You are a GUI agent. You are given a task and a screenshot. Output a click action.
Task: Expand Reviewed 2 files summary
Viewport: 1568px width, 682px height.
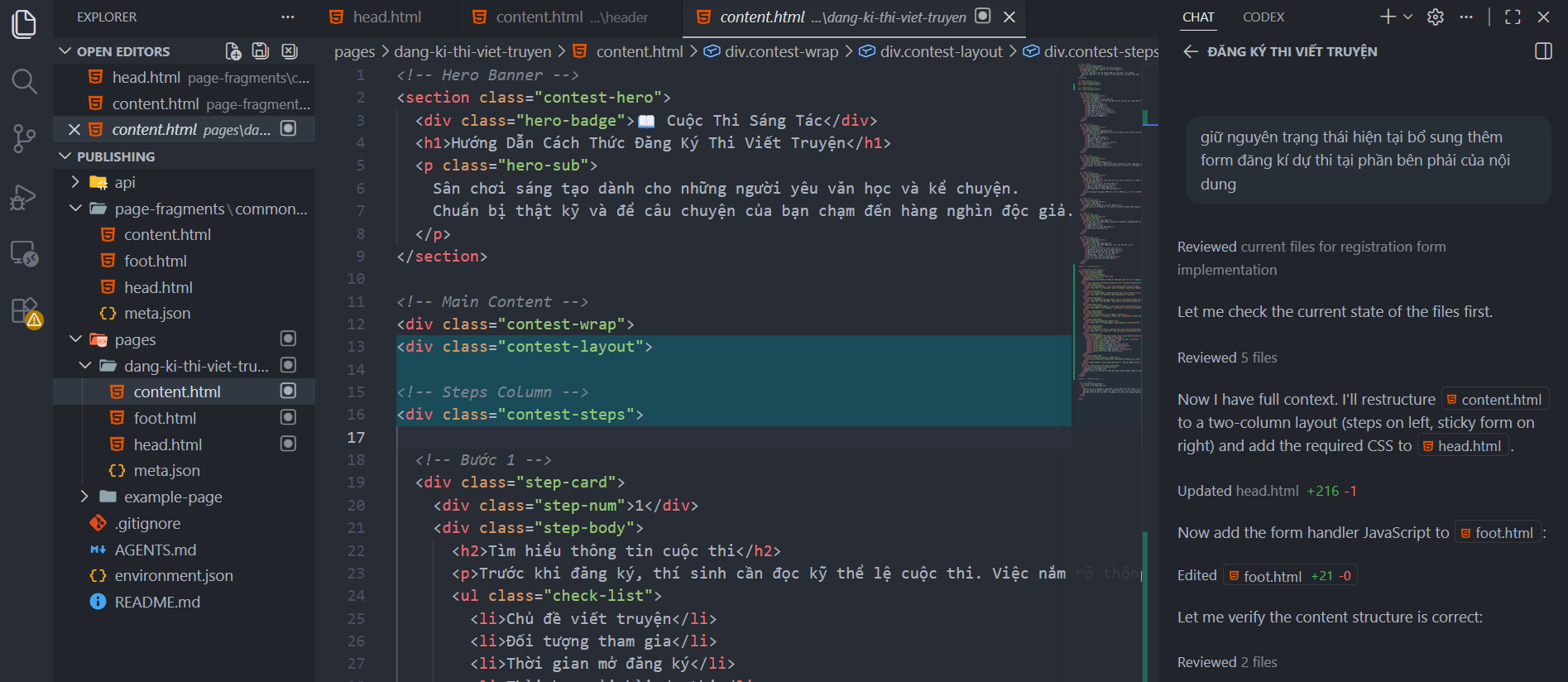1227,662
